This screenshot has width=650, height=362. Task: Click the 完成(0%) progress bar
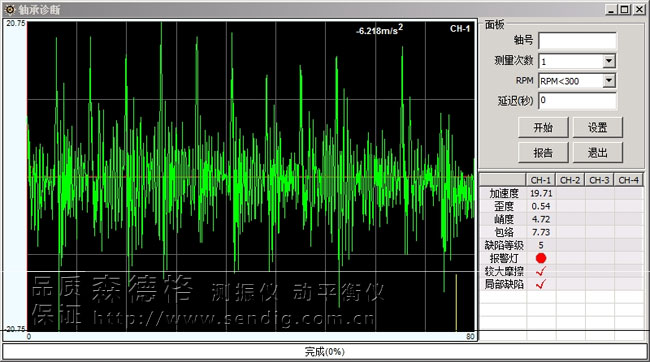pos(325,352)
